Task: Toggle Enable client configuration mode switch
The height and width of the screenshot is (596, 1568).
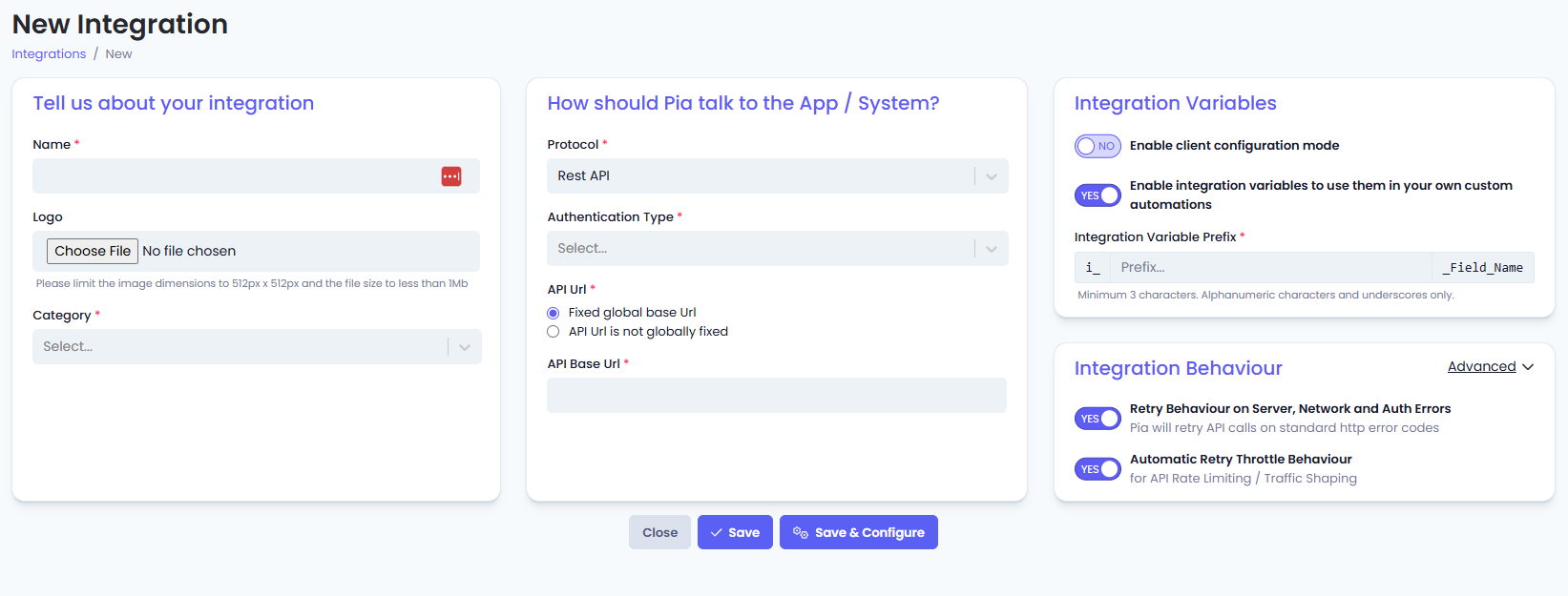Action: click(1098, 146)
